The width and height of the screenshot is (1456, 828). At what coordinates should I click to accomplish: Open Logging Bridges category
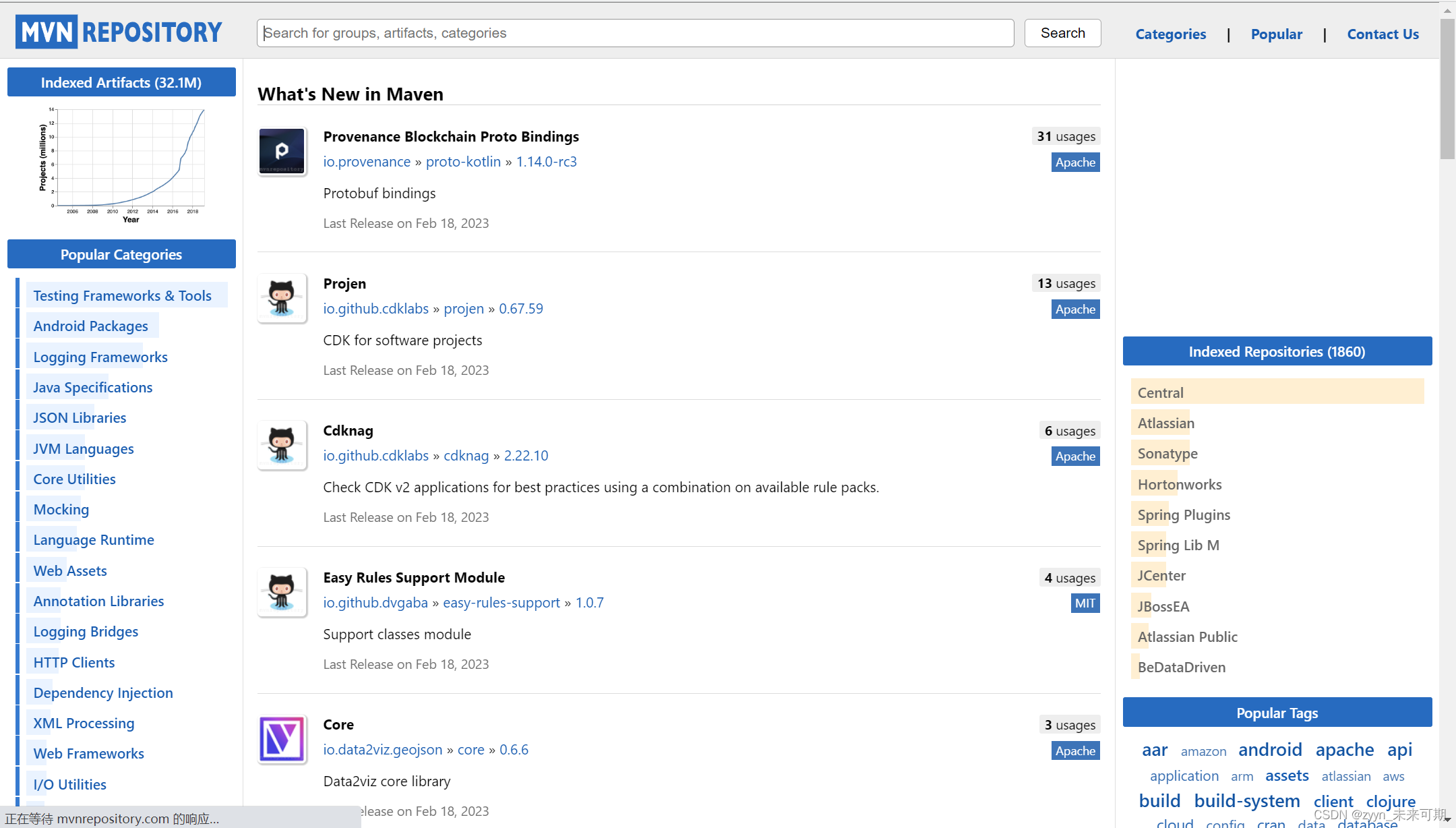(86, 631)
